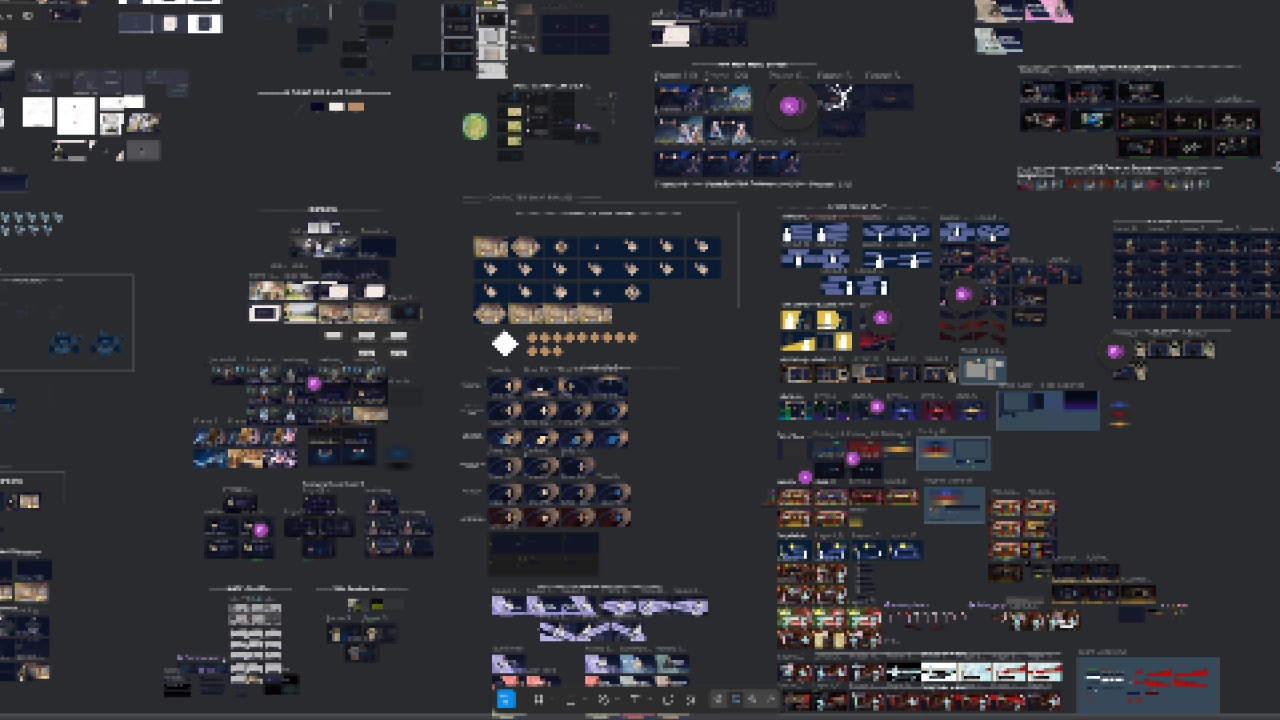Select the first gold ornament frame in the grid
Image resolution: width=1280 pixels, height=720 pixels.
[x=490, y=246]
